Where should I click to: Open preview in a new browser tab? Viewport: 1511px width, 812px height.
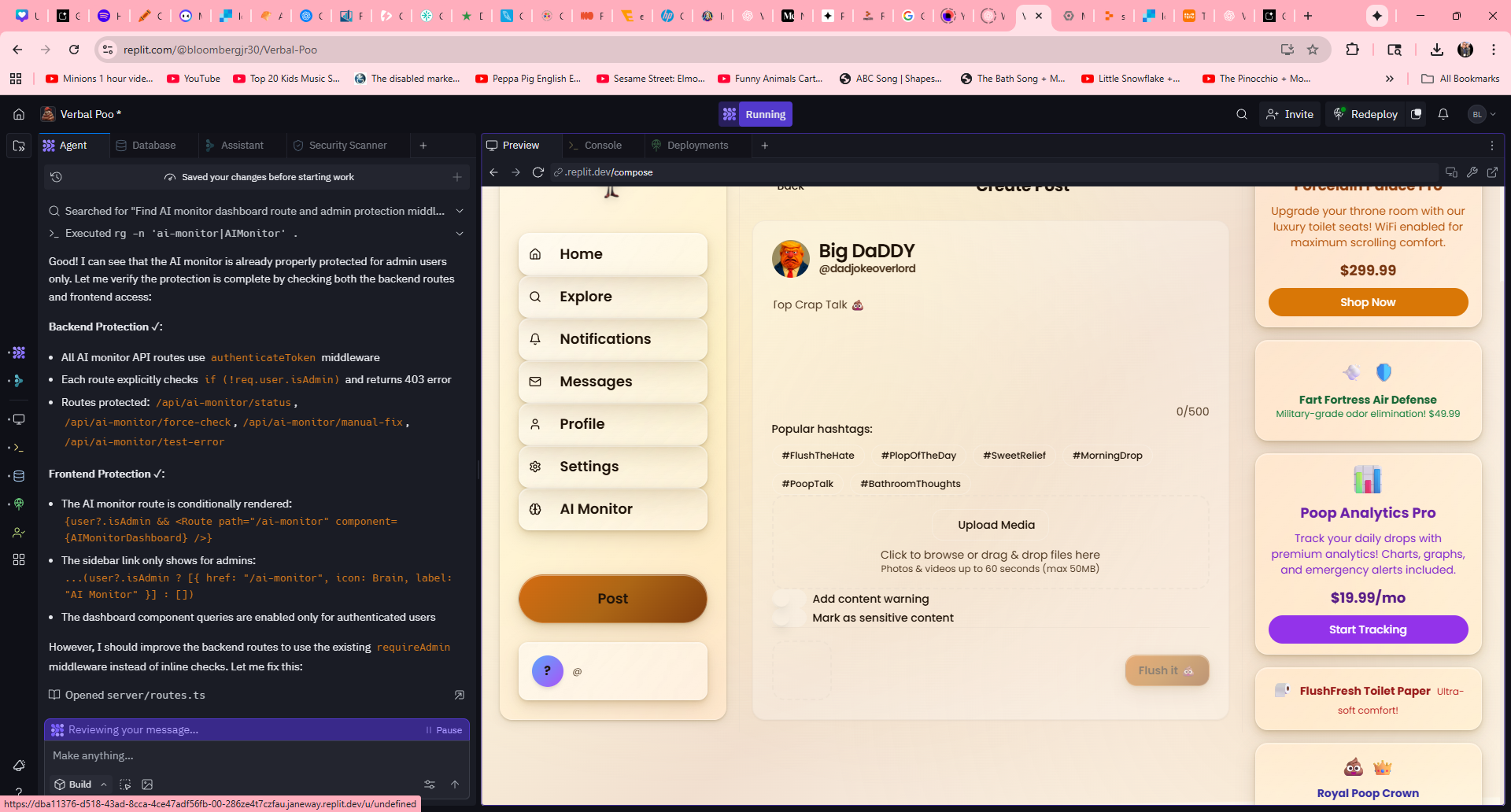(x=1492, y=172)
